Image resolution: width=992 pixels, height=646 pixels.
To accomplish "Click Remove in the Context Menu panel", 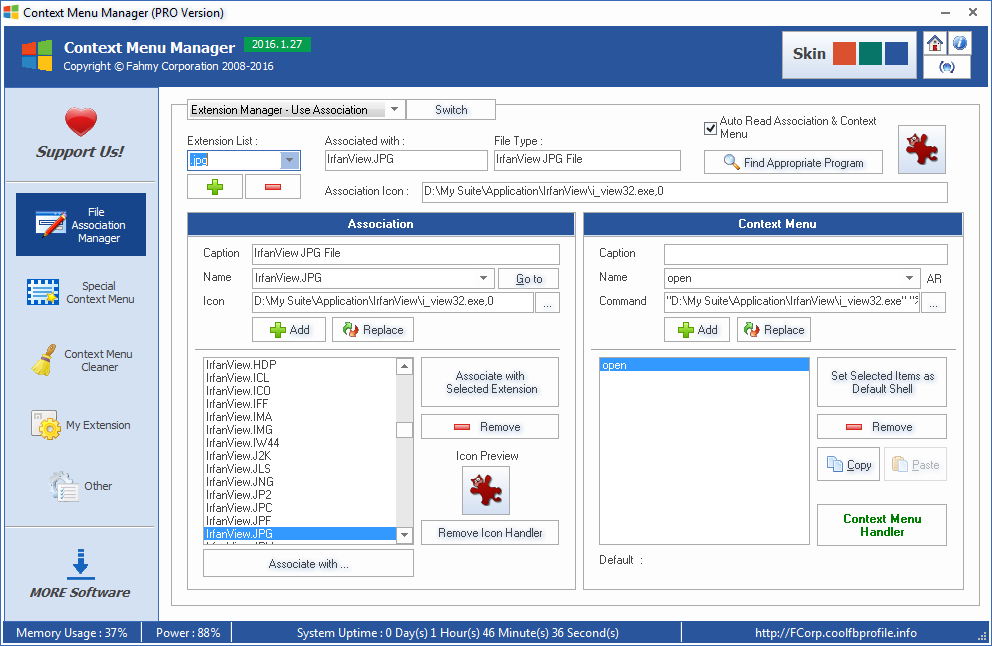I will tap(882, 426).
